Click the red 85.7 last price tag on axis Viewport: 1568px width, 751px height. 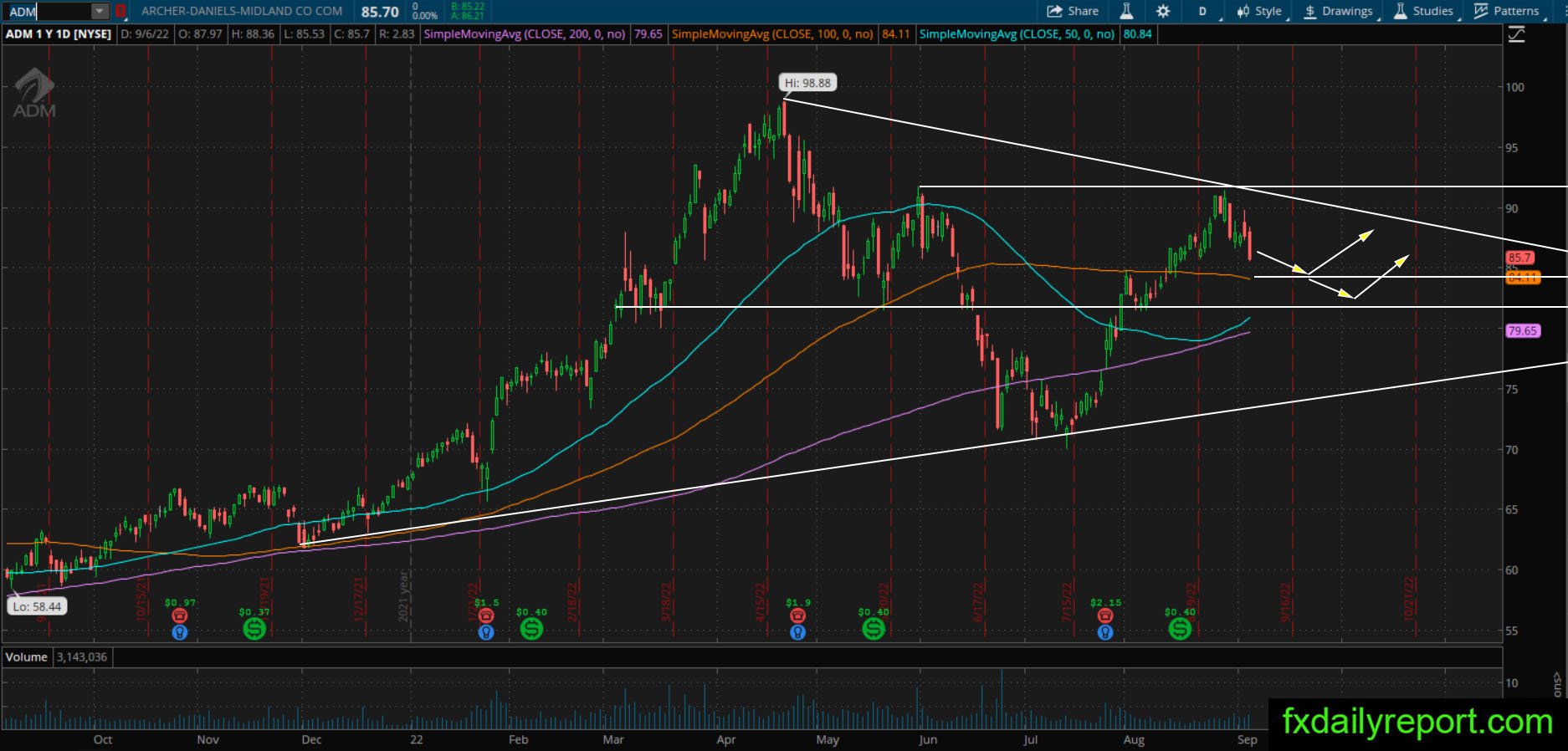click(x=1520, y=258)
